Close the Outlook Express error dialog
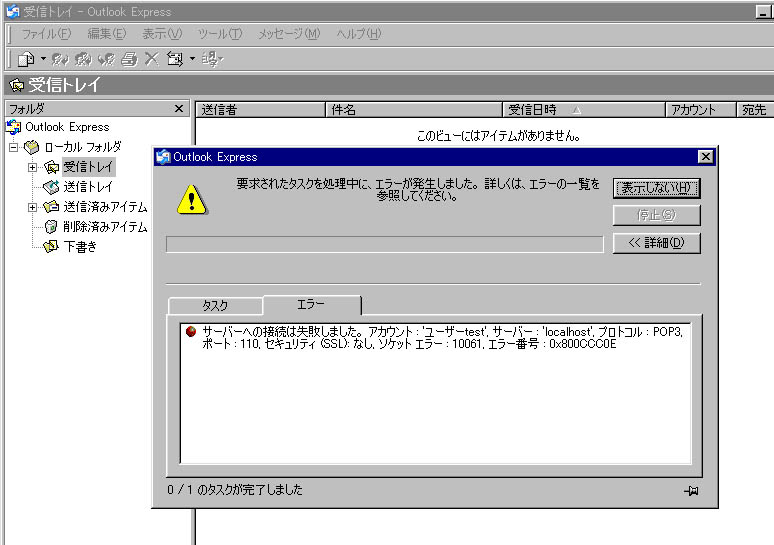The height and width of the screenshot is (545, 774). click(x=705, y=157)
